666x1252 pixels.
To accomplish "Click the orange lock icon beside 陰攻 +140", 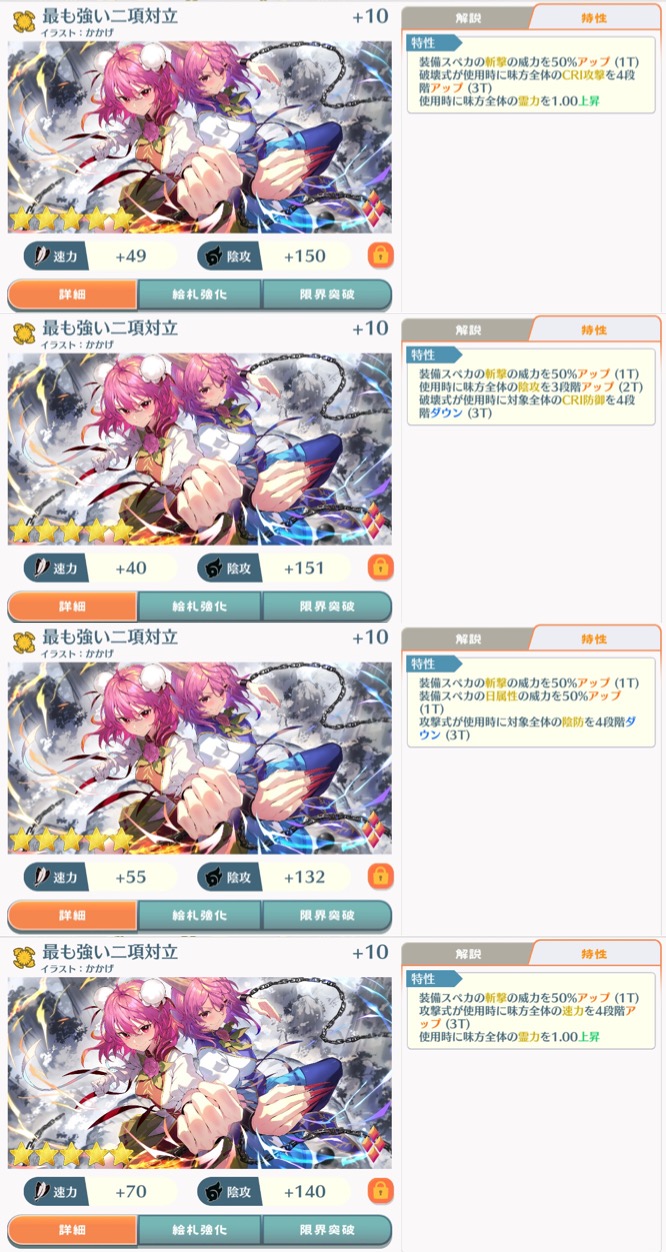I will pos(380,1190).
